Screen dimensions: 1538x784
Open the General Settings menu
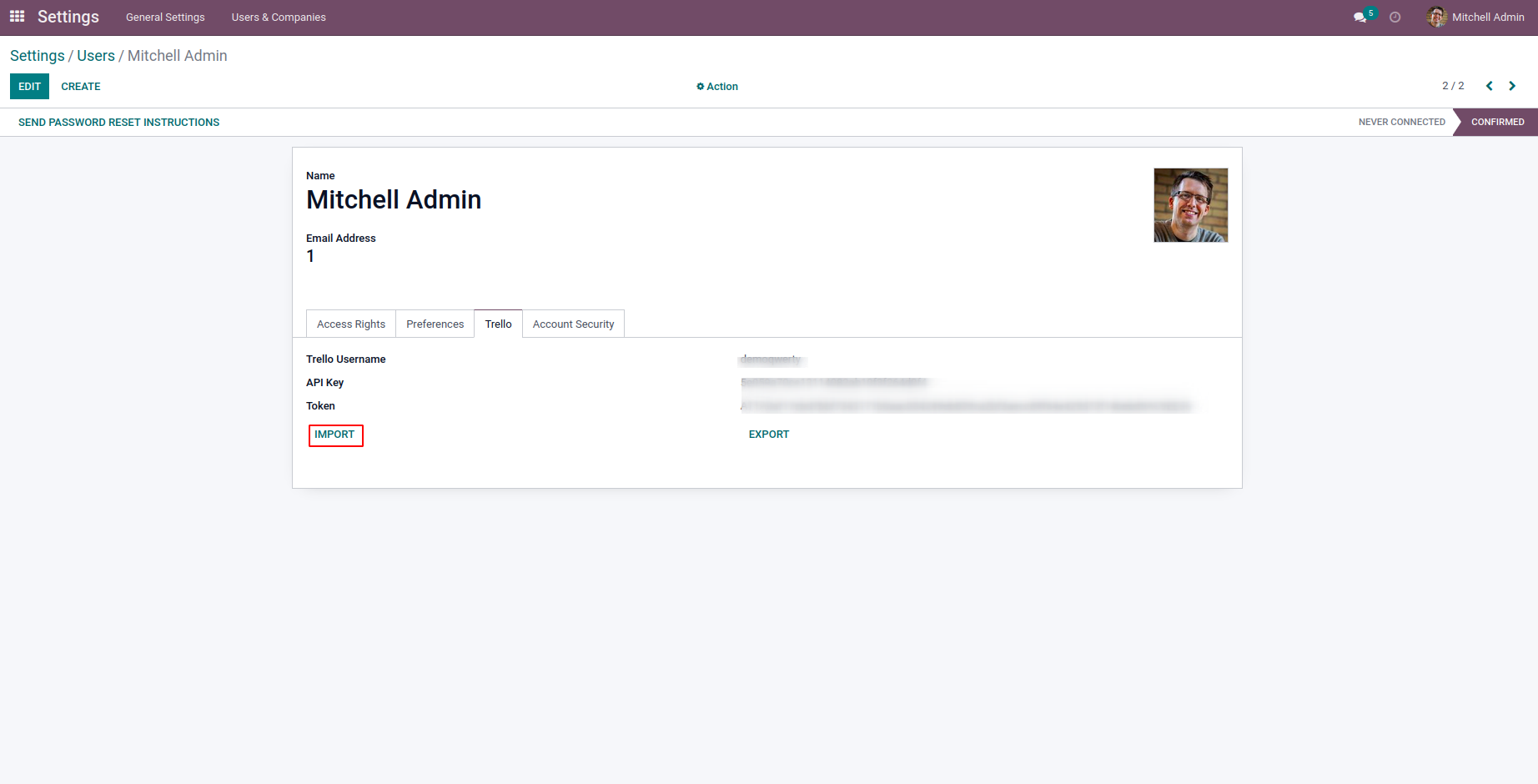coord(165,18)
